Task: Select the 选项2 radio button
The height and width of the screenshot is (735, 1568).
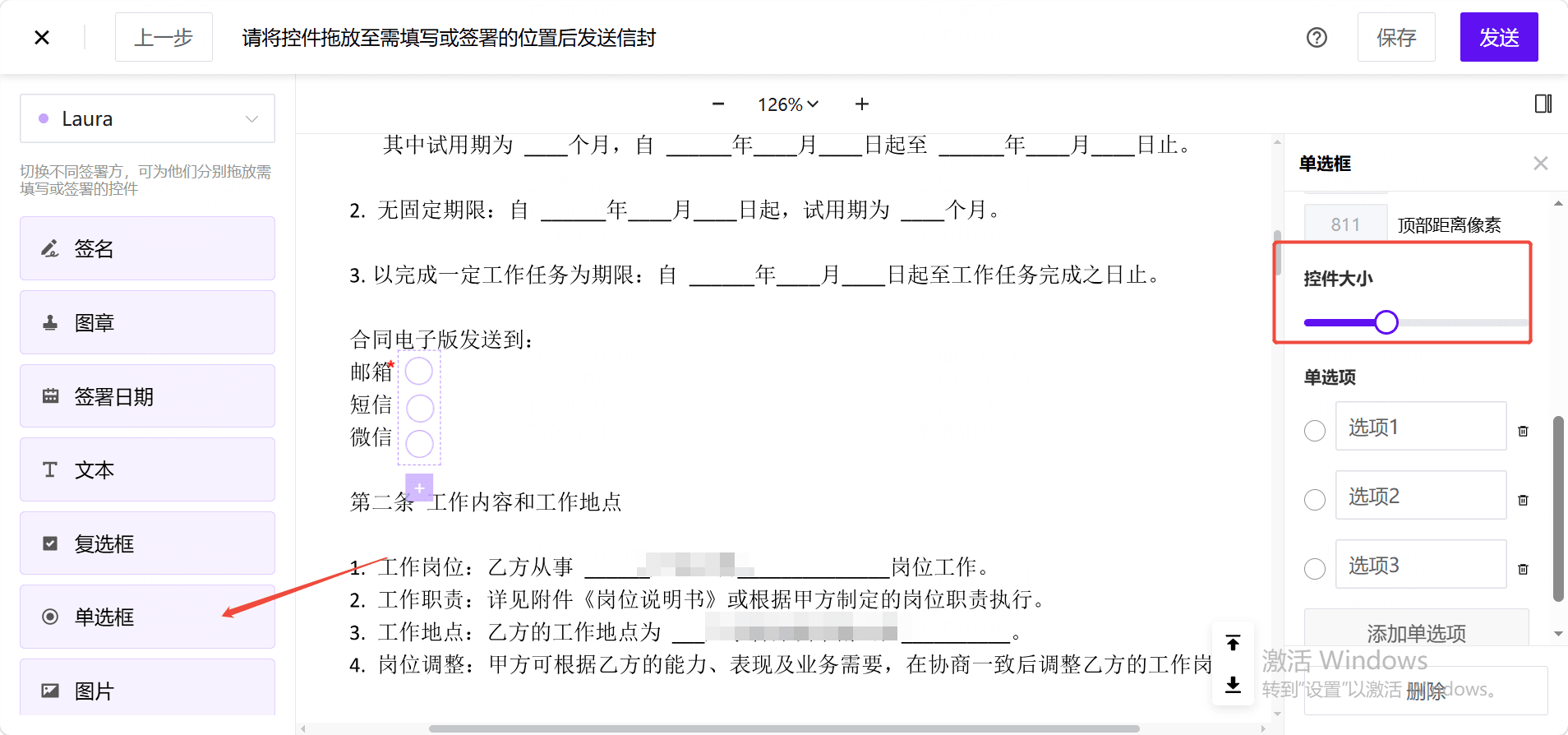Action: tap(1315, 499)
